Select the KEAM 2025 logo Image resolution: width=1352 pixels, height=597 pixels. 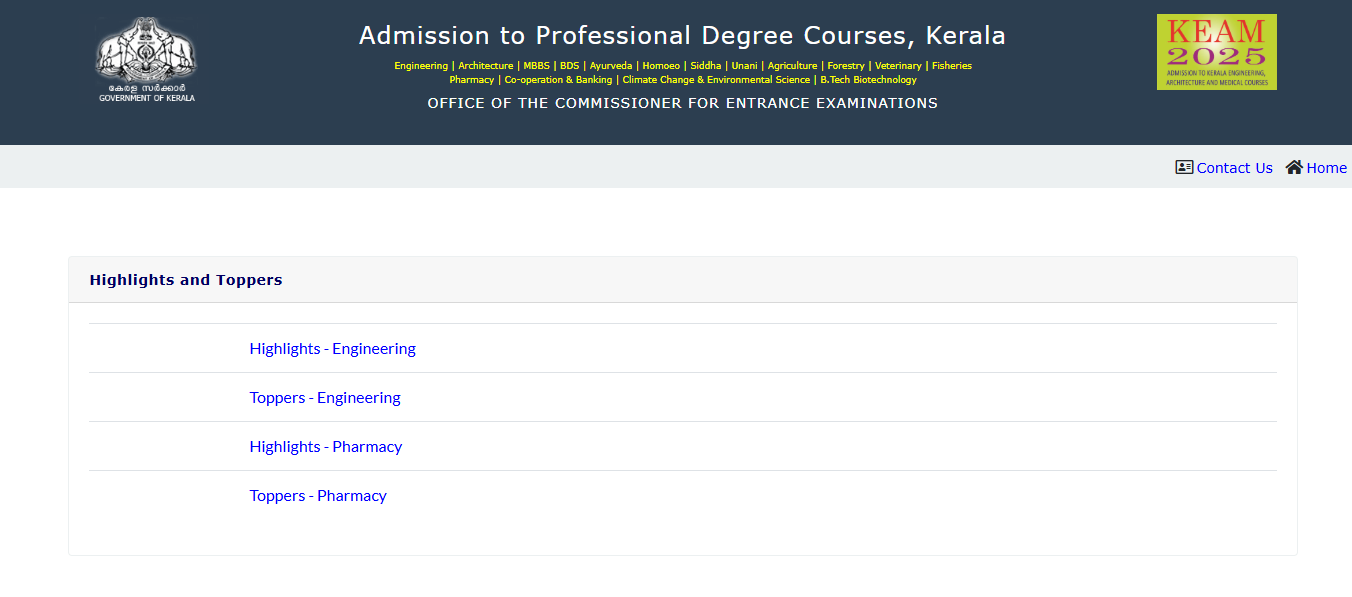click(x=1216, y=51)
